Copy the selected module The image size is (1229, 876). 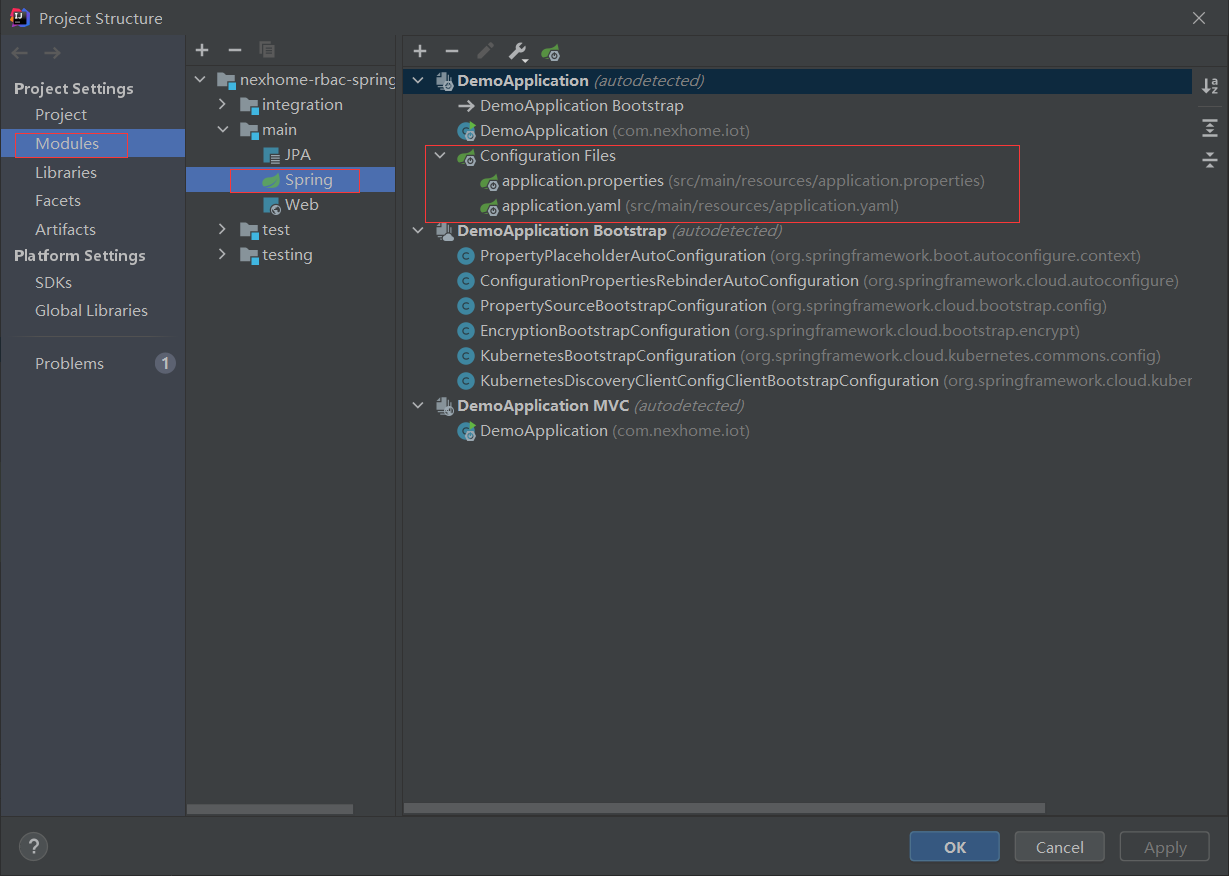click(x=267, y=50)
